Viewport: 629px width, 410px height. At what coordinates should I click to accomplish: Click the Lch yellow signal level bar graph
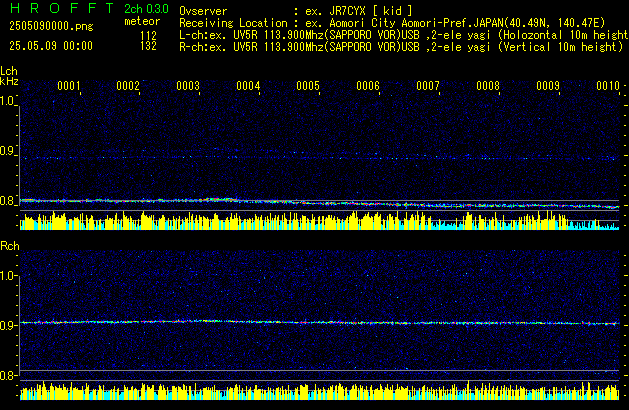pyautogui.click(x=319, y=220)
